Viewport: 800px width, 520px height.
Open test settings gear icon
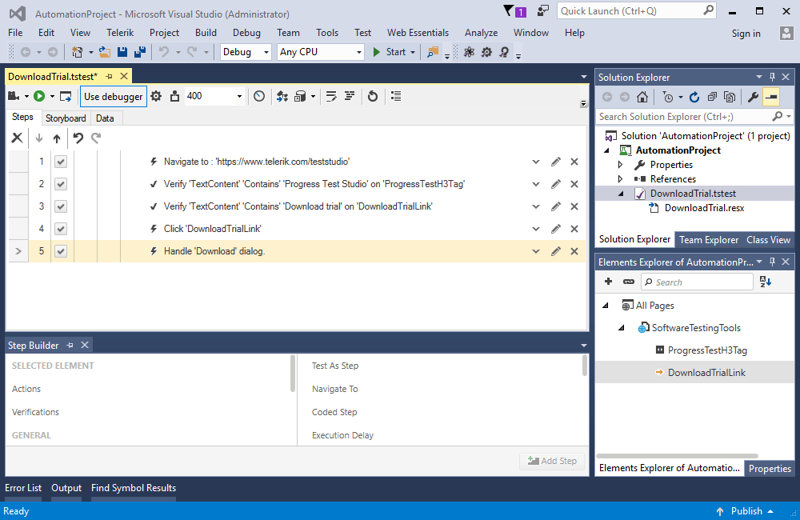(x=156, y=96)
